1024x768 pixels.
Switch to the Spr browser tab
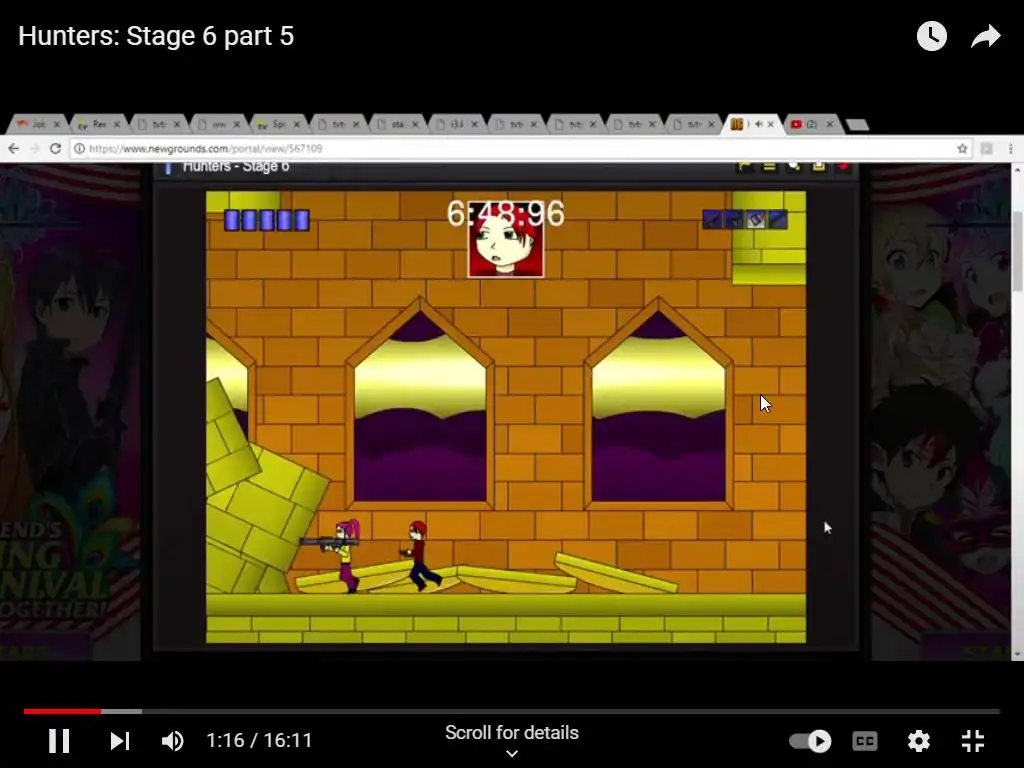click(276, 123)
